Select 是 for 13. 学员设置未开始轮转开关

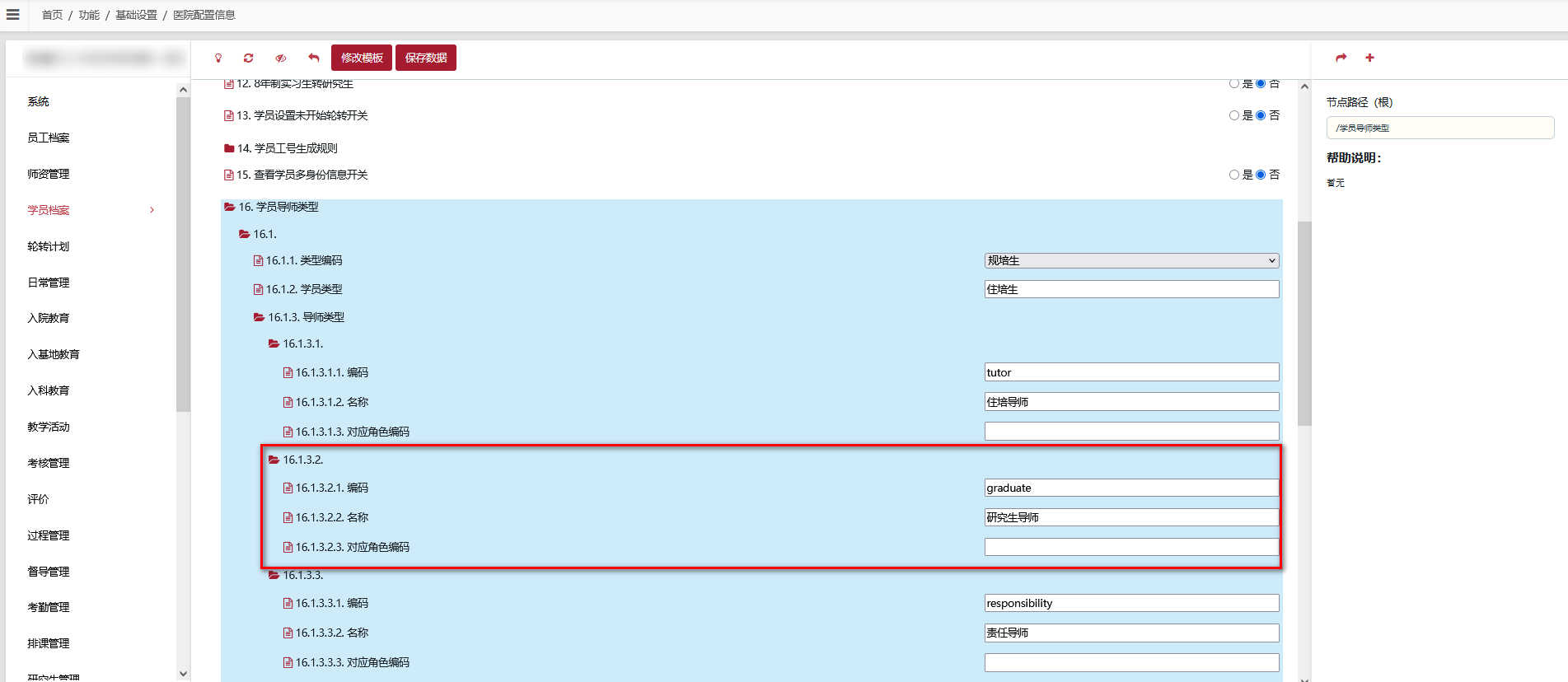(1233, 115)
